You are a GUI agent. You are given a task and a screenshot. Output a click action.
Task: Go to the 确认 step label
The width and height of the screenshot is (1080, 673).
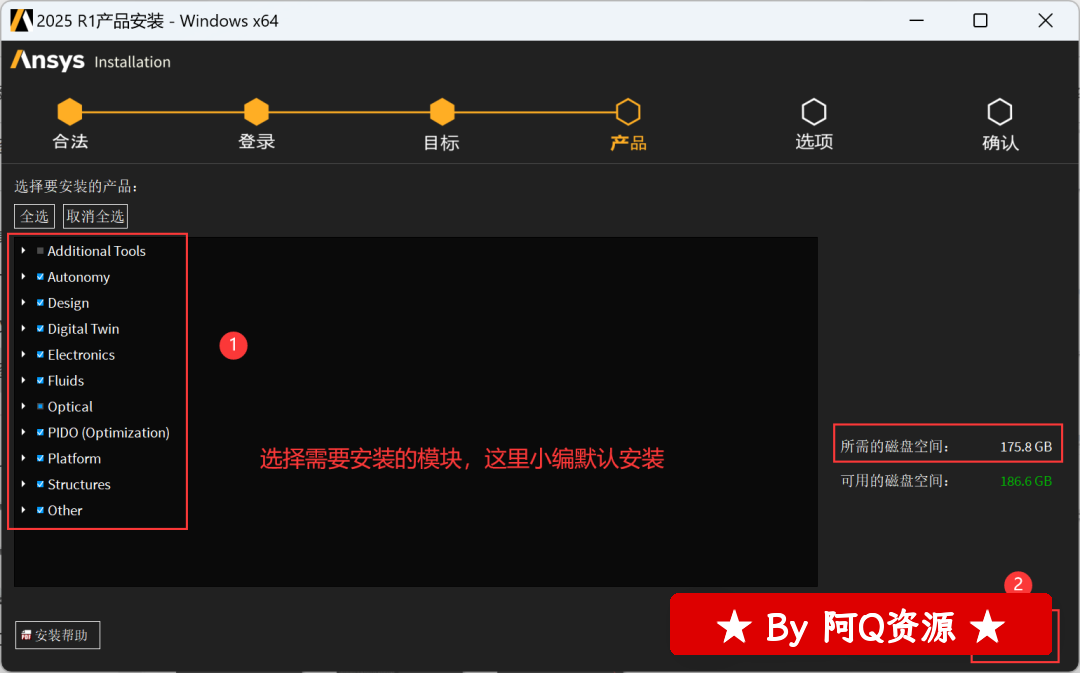(1000, 143)
